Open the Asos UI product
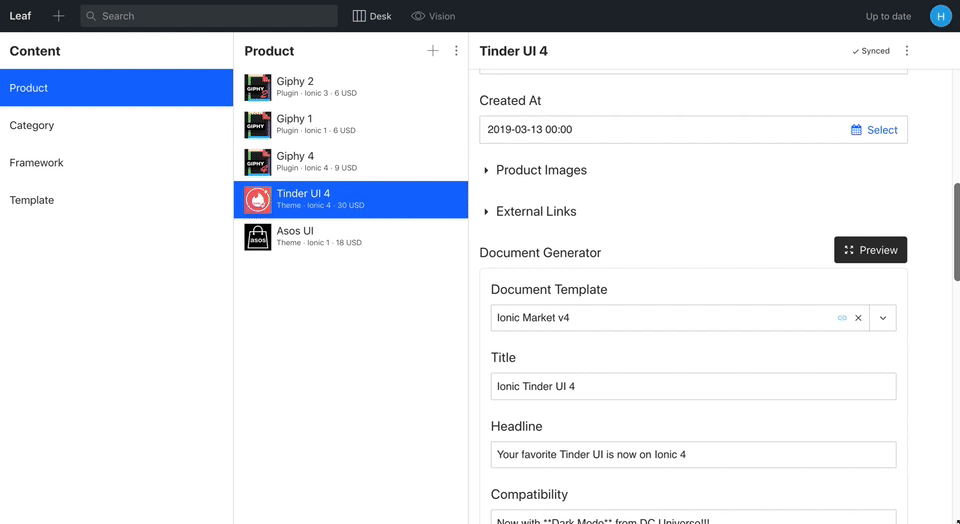 pyautogui.click(x=351, y=237)
